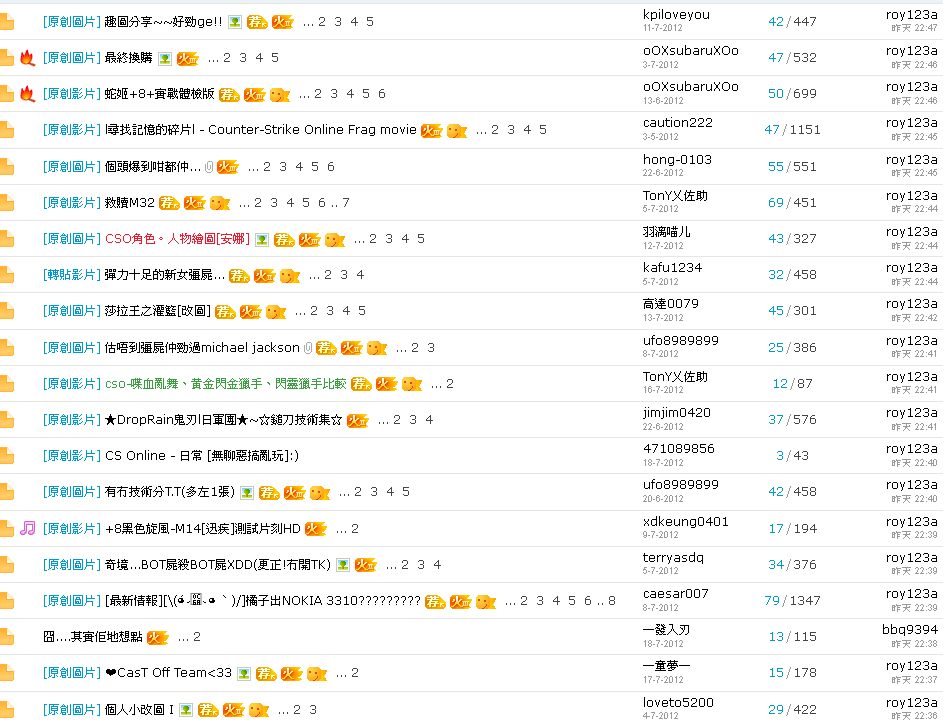Go to page 7 of 救贖M32 thread
Image resolution: width=952 pixels, height=726 pixels.
coord(346,203)
